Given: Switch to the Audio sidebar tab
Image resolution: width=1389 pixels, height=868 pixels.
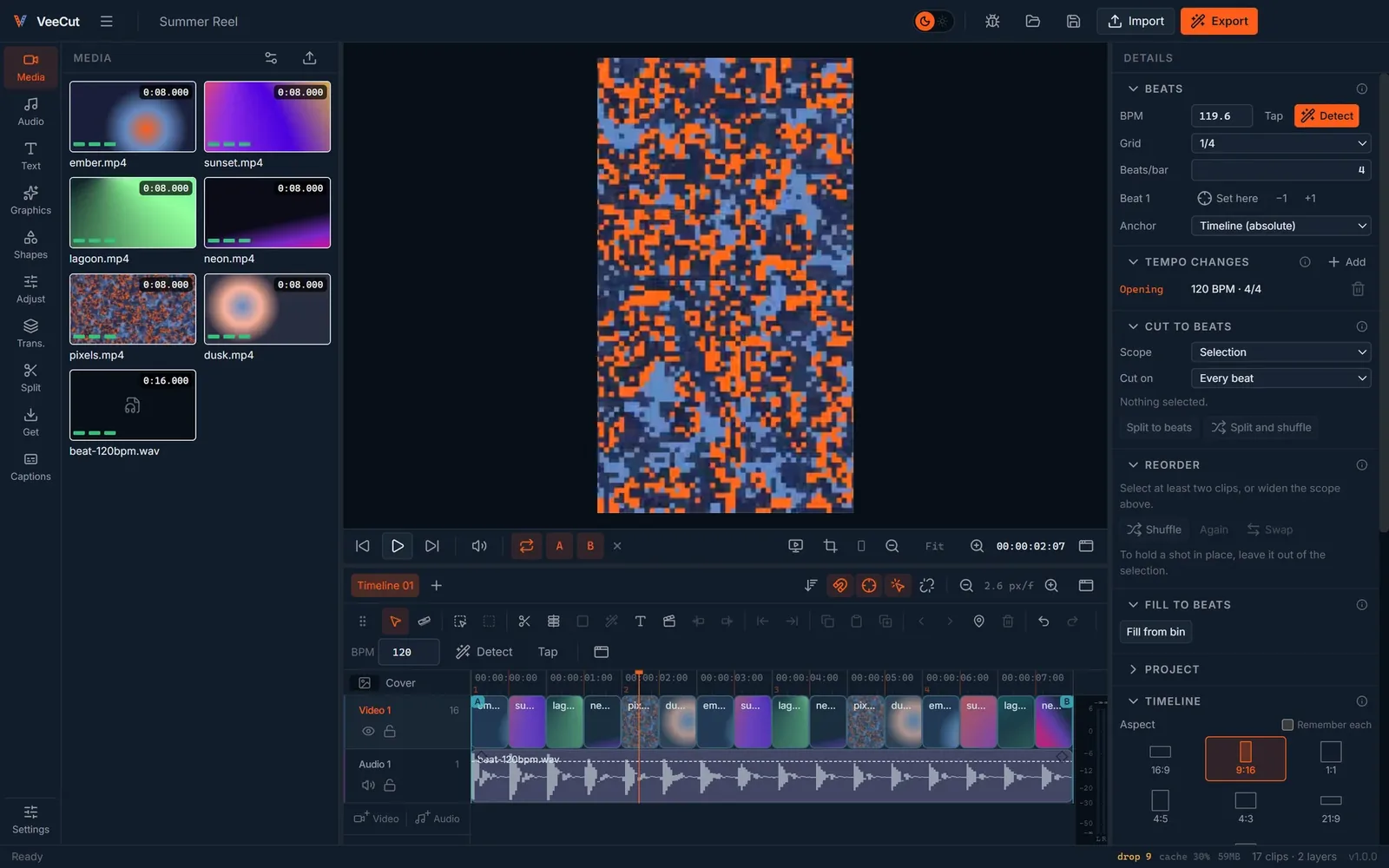Looking at the screenshot, I should click(x=30, y=111).
